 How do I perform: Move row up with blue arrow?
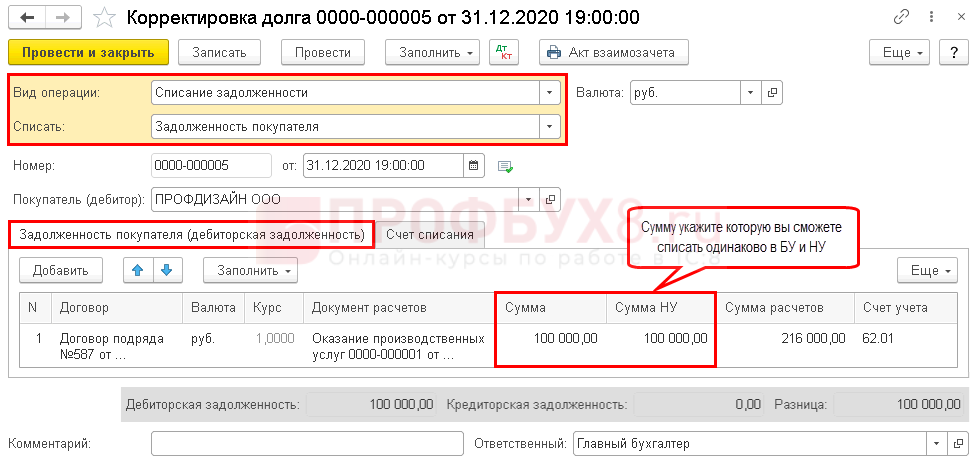(x=138, y=270)
